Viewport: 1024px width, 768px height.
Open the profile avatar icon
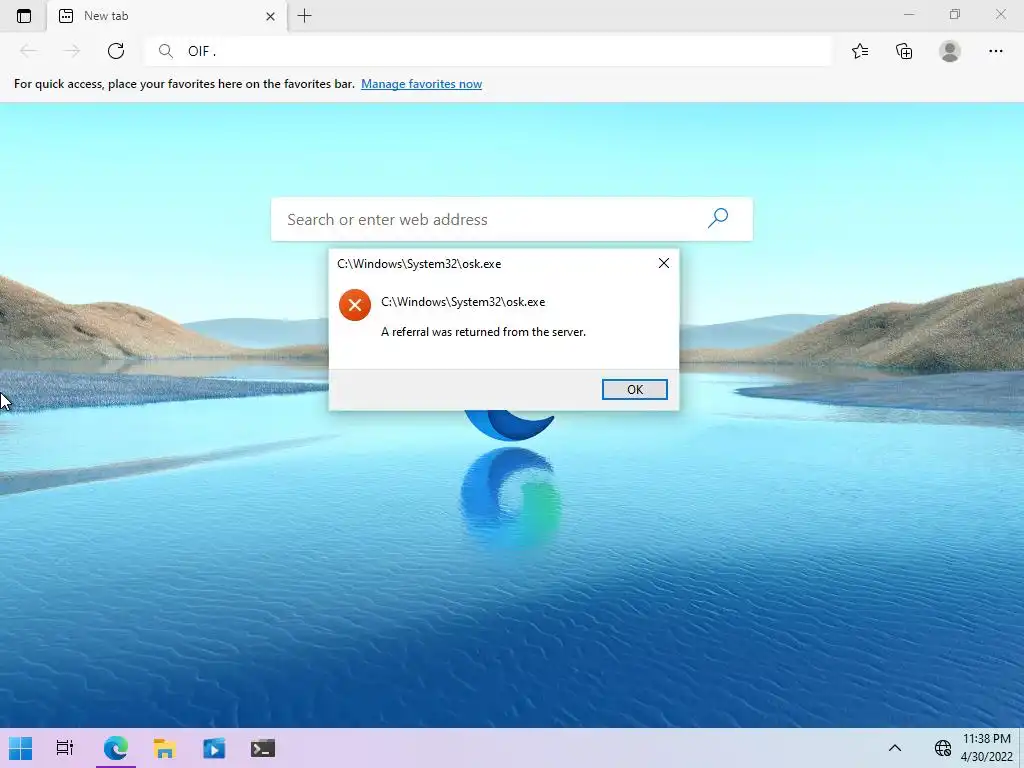950,51
